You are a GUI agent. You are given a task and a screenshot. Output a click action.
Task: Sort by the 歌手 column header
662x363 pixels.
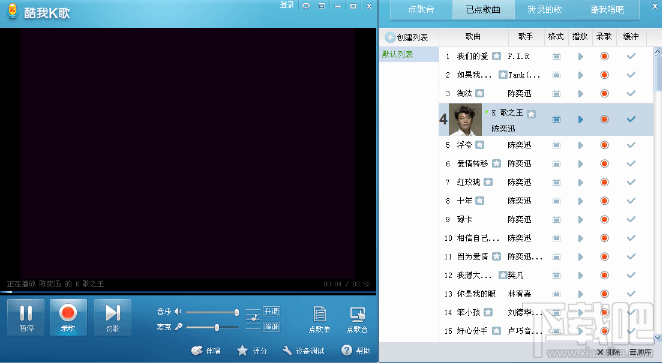click(x=525, y=37)
